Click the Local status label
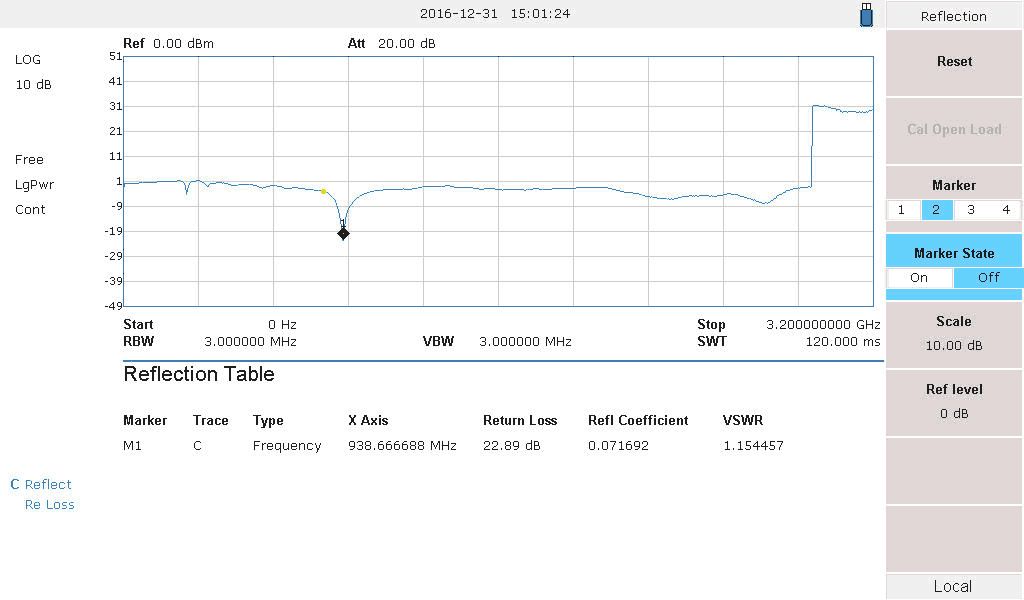The width and height of the screenshot is (1024, 600). click(953, 586)
